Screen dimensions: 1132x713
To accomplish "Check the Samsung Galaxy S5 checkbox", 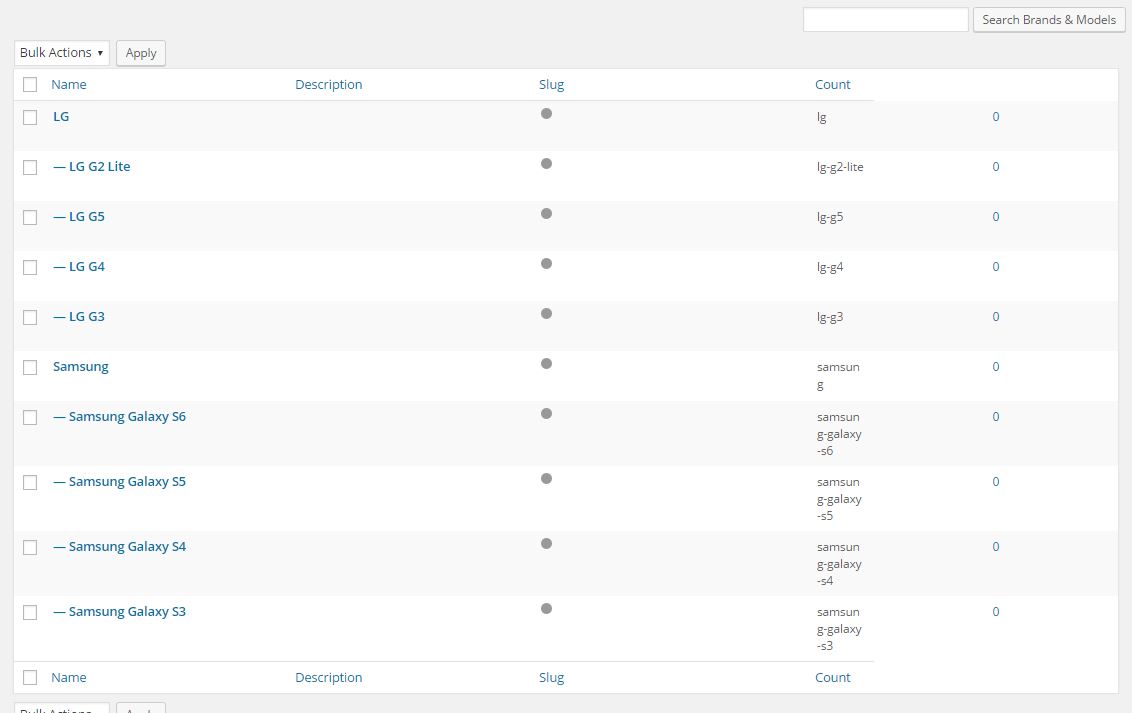I will tap(30, 482).
